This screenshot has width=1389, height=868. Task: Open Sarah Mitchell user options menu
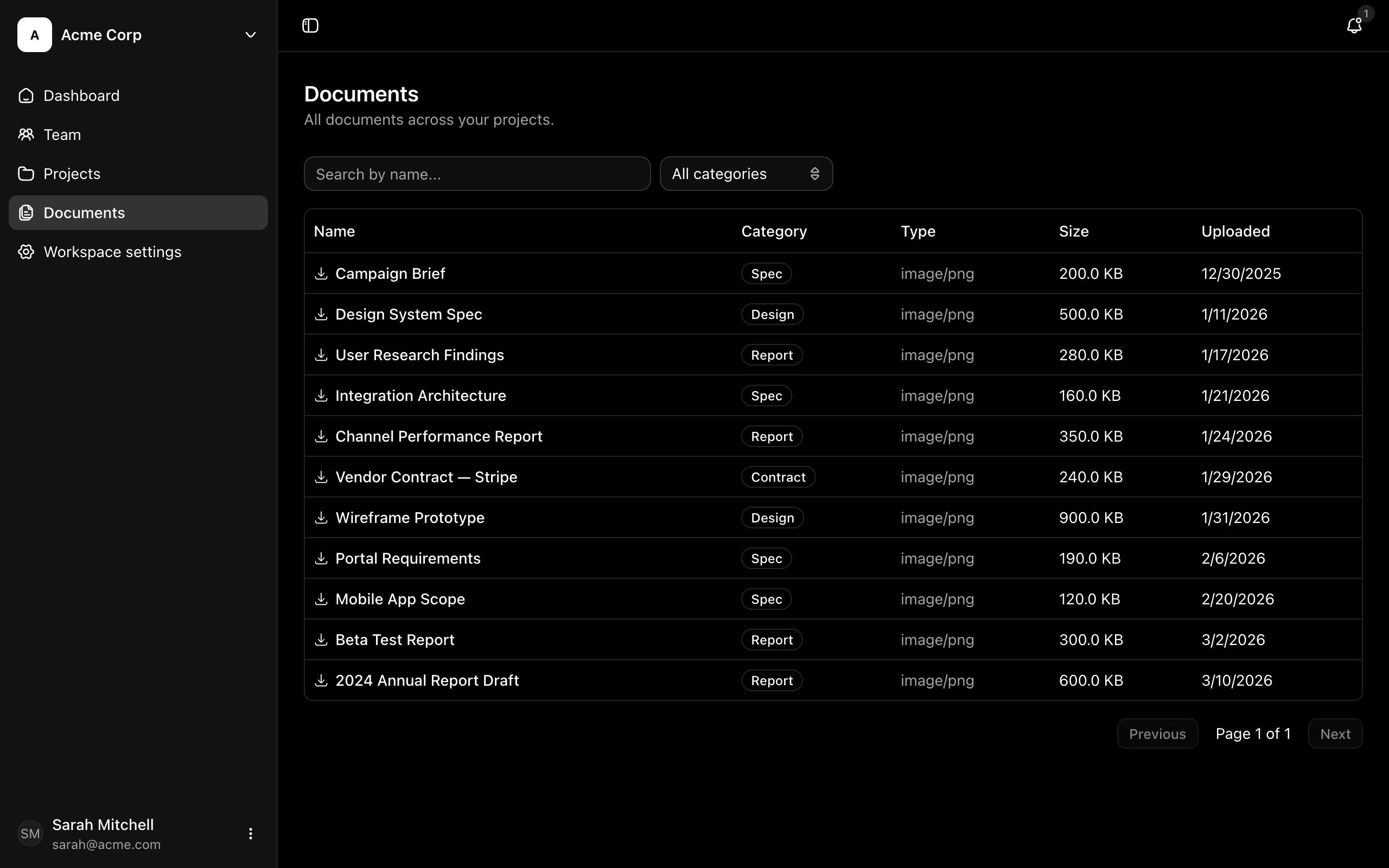(x=250, y=834)
